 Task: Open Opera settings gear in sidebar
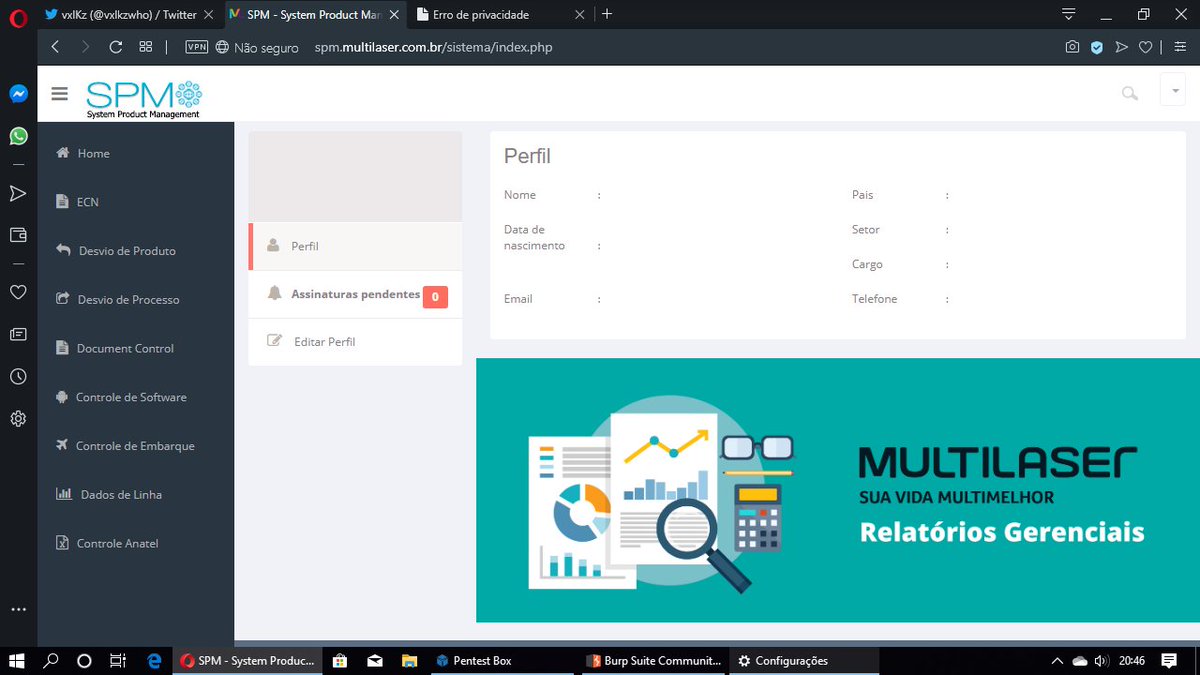[18, 418]
